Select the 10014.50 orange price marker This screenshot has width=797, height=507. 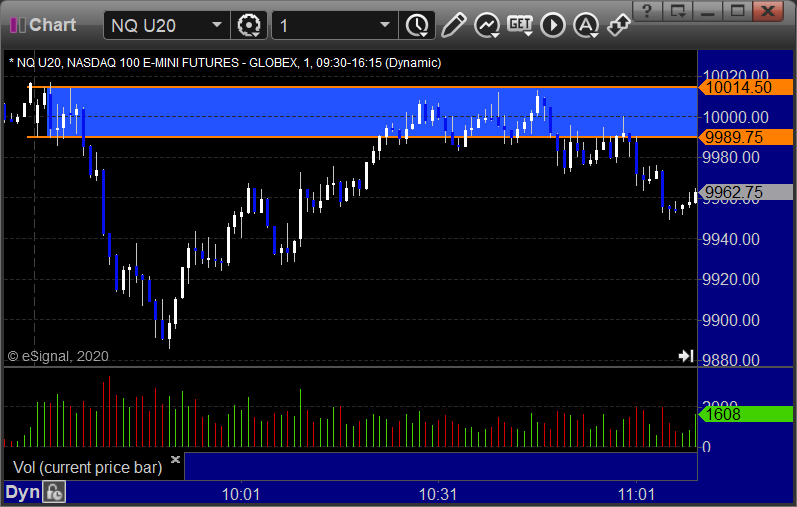click(x=746, y=87)
